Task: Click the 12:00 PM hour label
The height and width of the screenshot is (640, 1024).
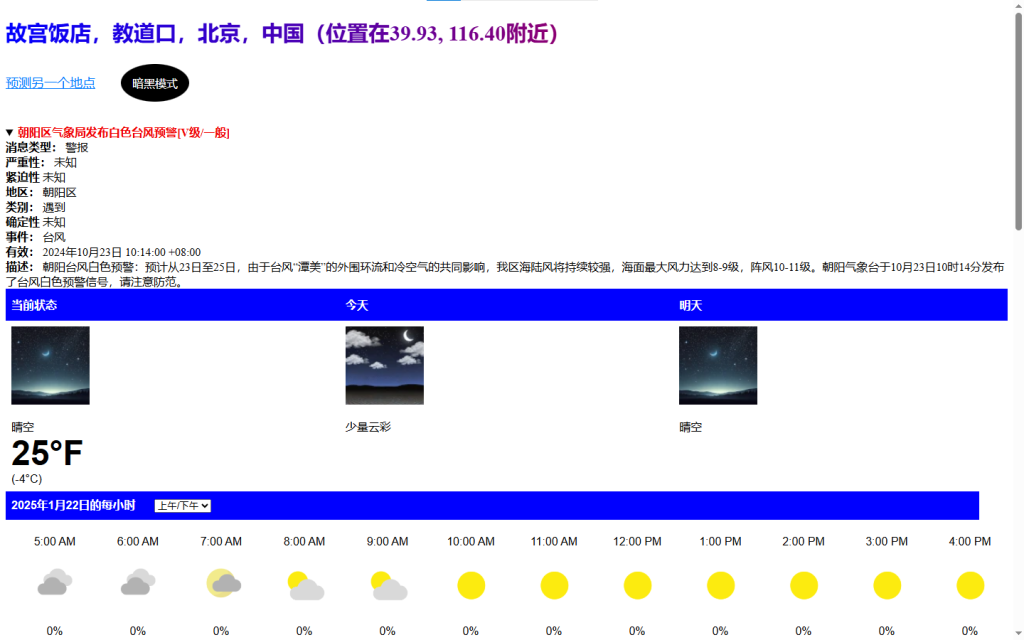Action: coord(637,541)
